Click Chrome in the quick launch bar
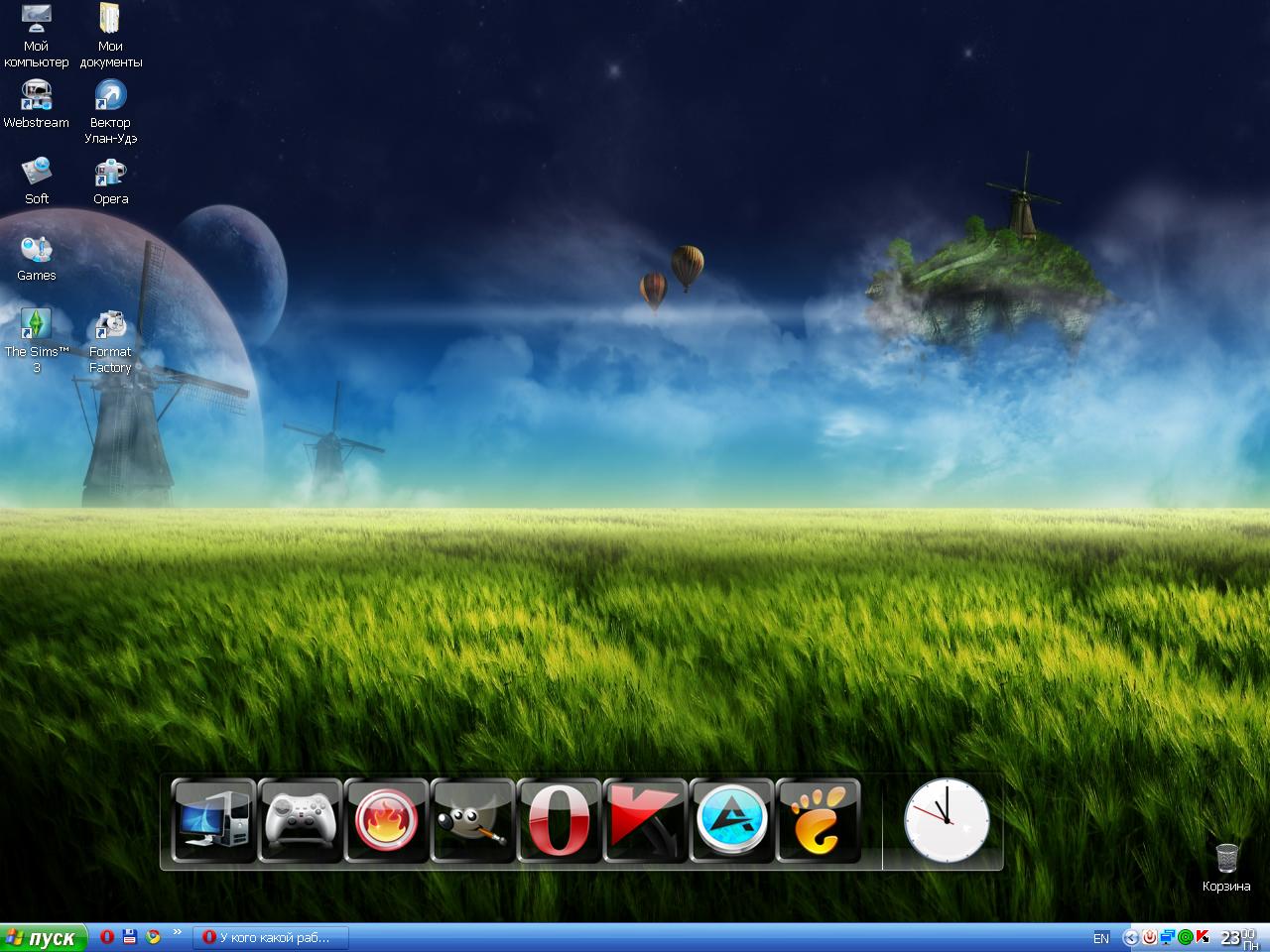Image resolution: width=1270 pixels, height=952 pixels. click(x=153, y=936)
